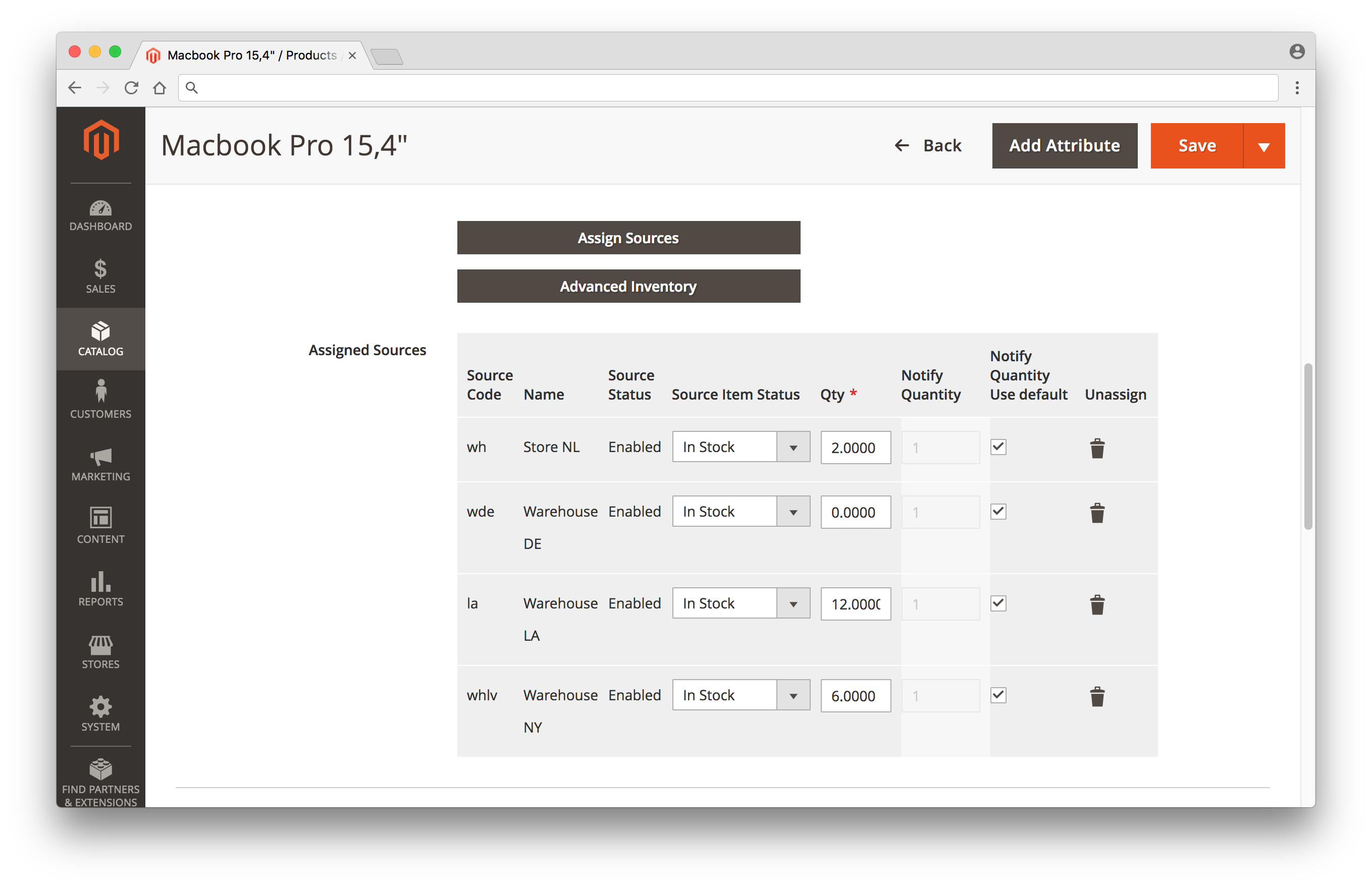Click the browser address bar

coord(728,88)
